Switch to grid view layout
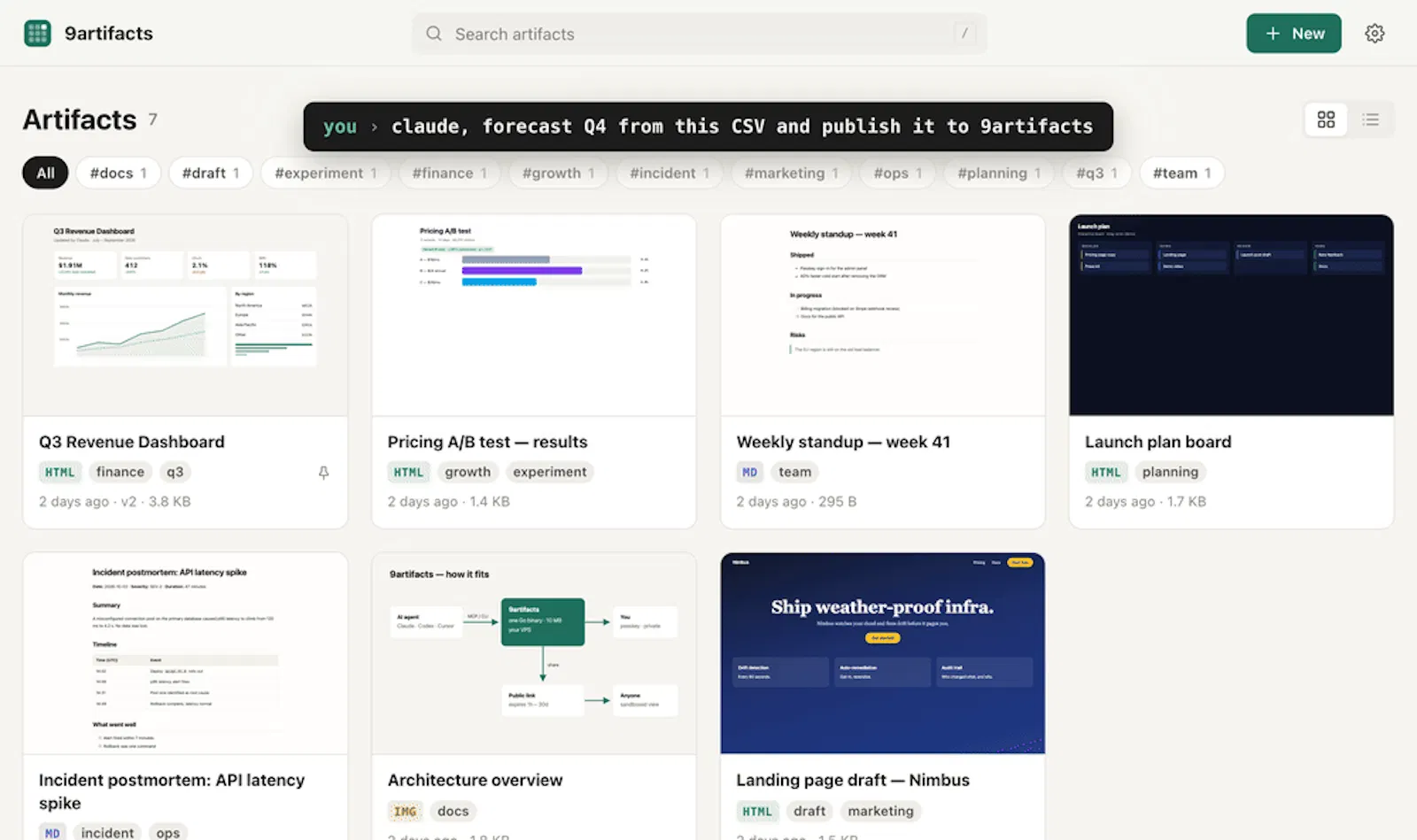The image size is (1417, 840). point(1326,119)
